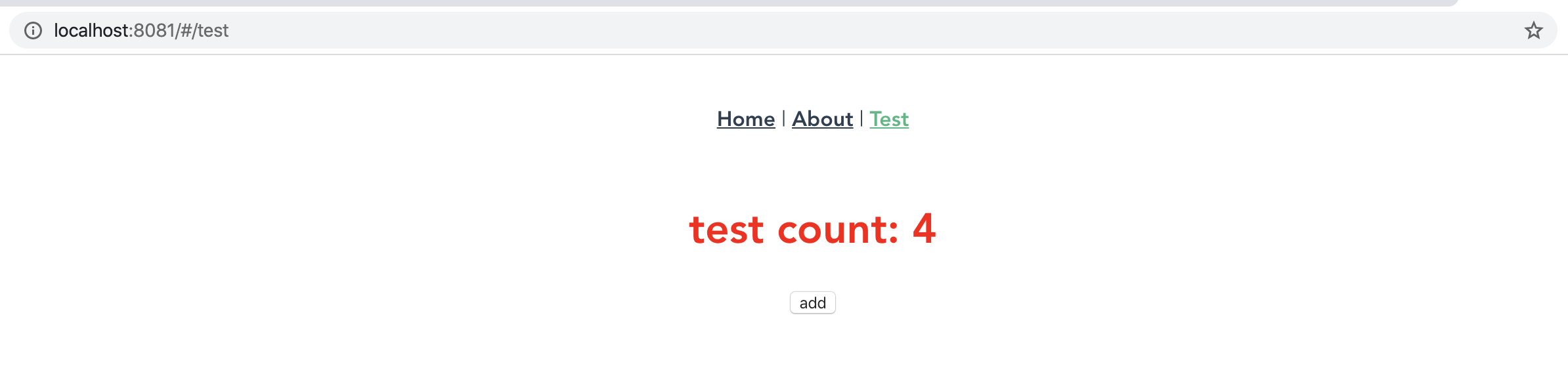Select the green Test navigation link
1568x374 pixels.
(889, 119)
